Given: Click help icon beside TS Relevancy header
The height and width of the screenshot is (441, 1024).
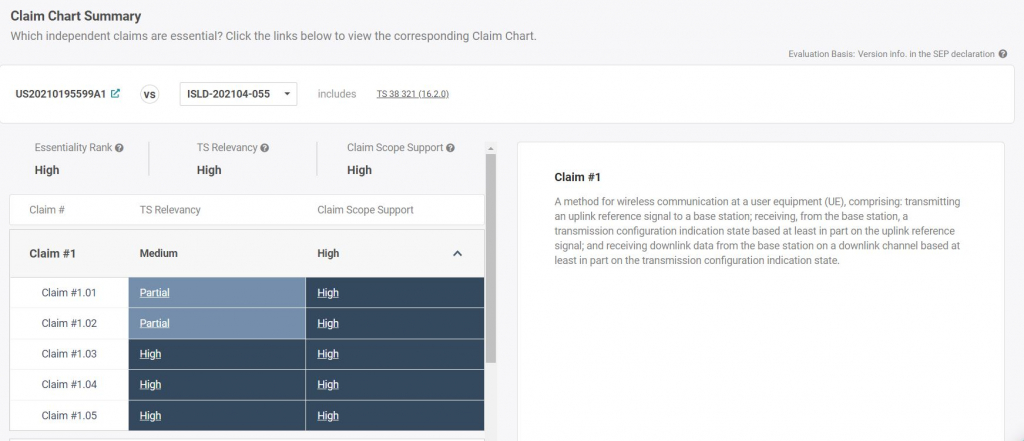Looking at the screenshot, I should coord(265,148).
